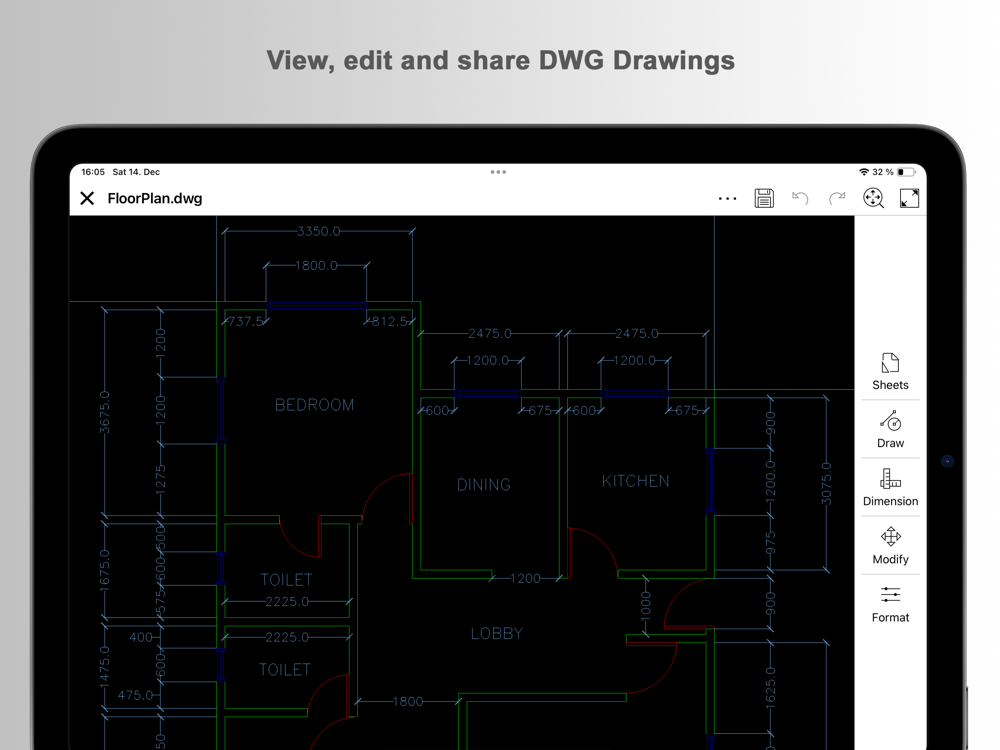
Task: Tap the battery status icon
Action: tap(906, 172)
